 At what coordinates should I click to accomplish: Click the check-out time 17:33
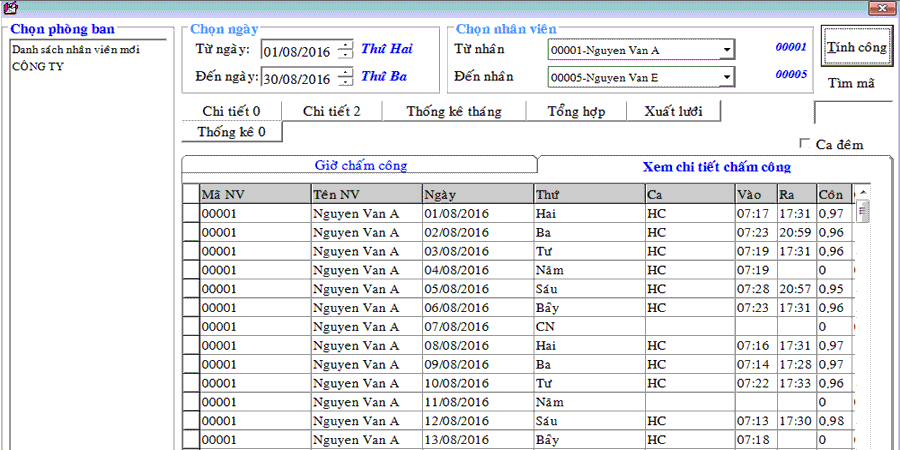pyautogui.click(x=795, y=383)
